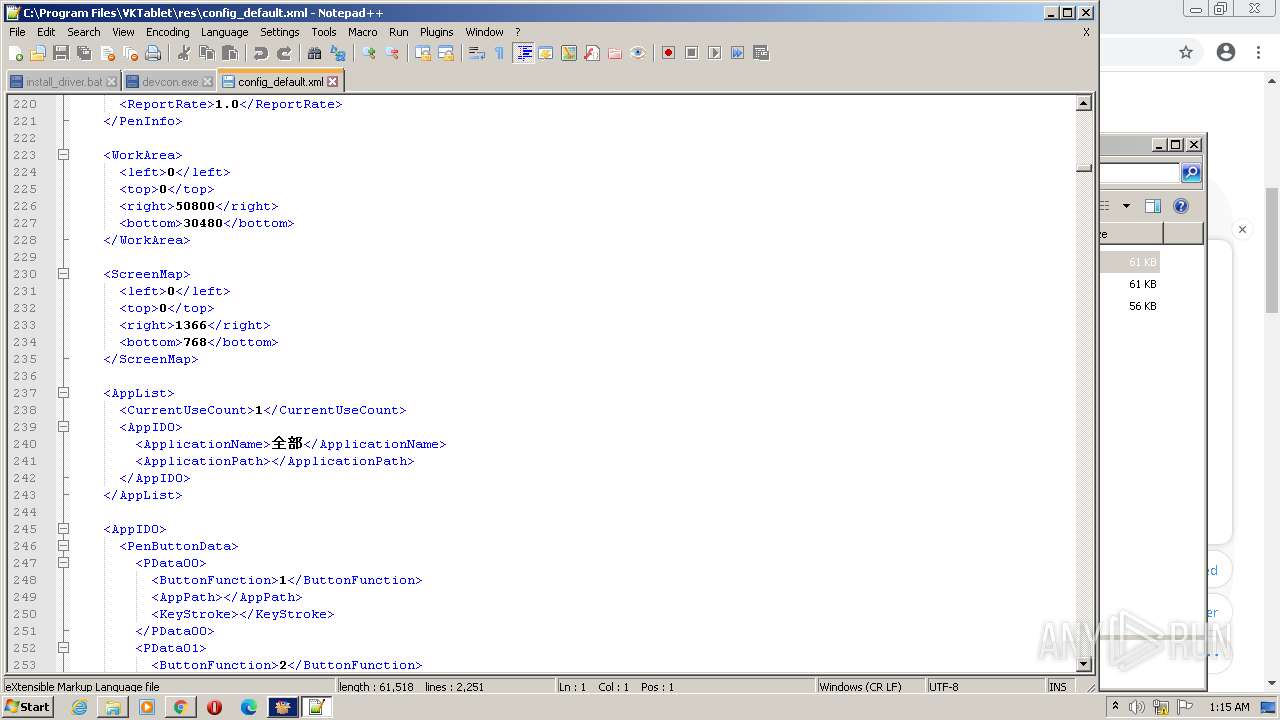This screenshot has width=1280, height=720.
Task: Toggle Folder as Workspace toolbar icon
Action: coord(615,53)
